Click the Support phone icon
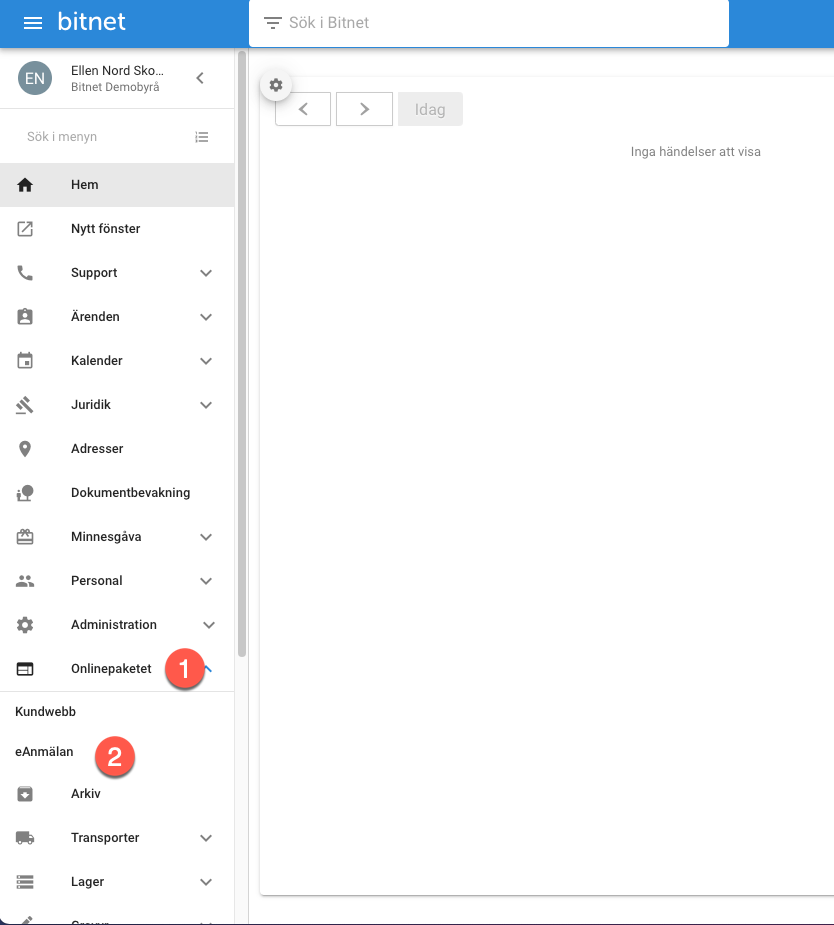 (25, 273)
